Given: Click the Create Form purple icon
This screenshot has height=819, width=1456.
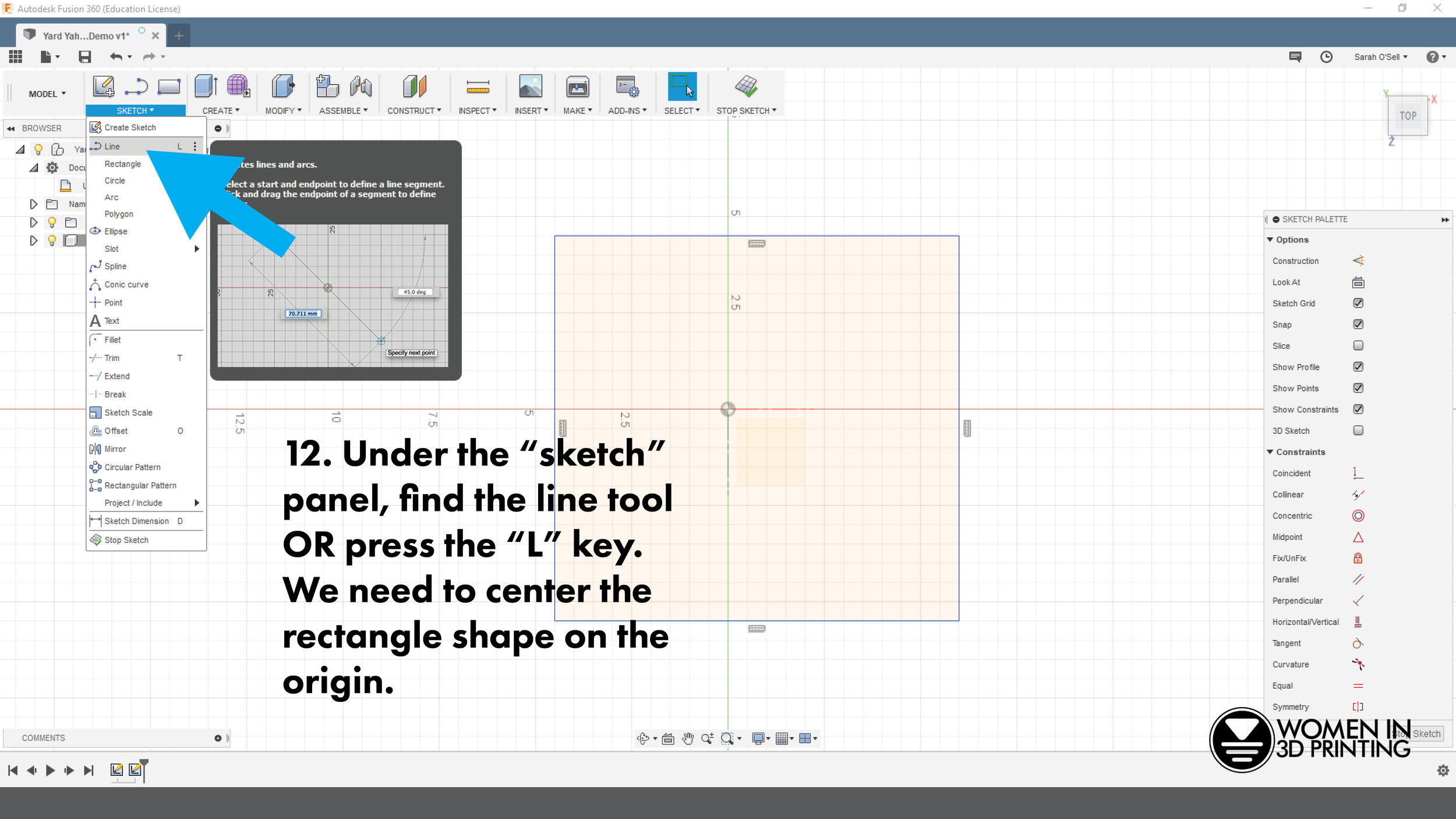Looking at the screenshot, I should coord(238,86).
